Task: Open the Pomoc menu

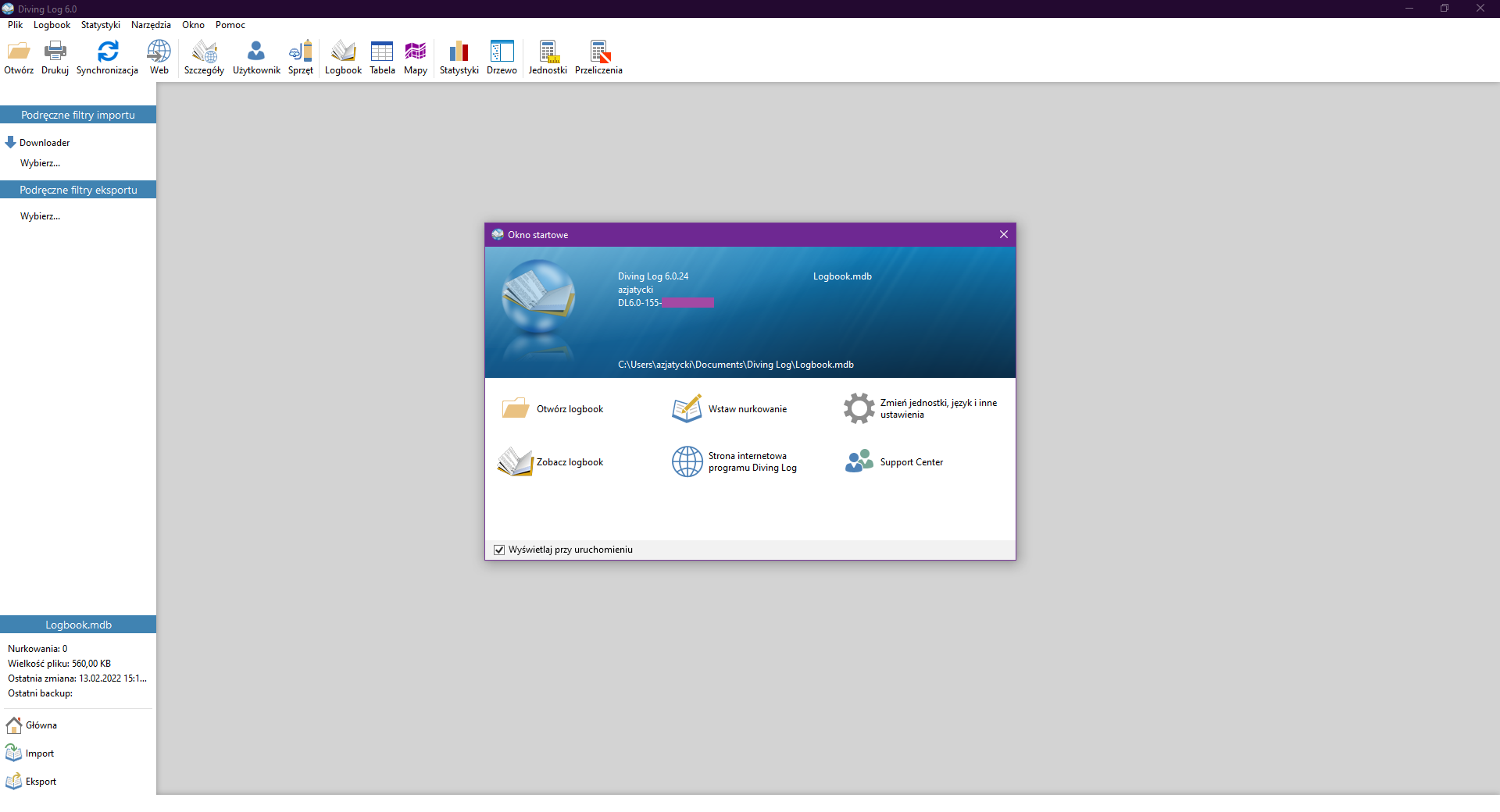Action: tap(230, 25)
